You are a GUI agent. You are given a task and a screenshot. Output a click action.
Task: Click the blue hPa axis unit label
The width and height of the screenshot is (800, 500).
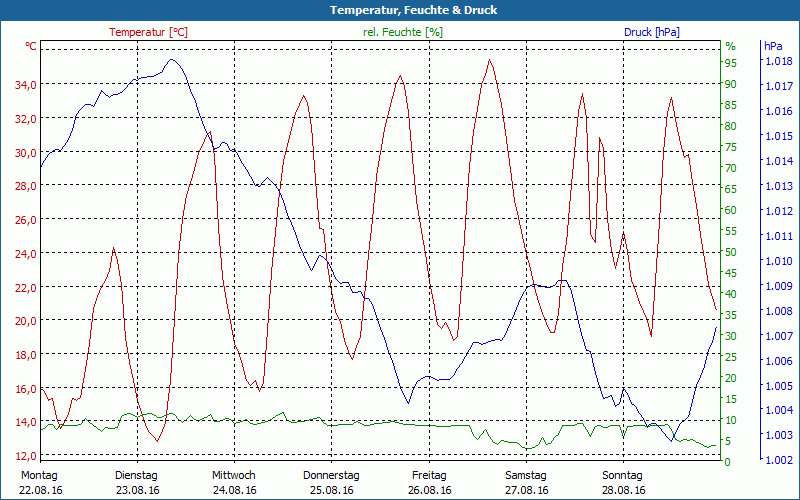(x=773, y=46)
